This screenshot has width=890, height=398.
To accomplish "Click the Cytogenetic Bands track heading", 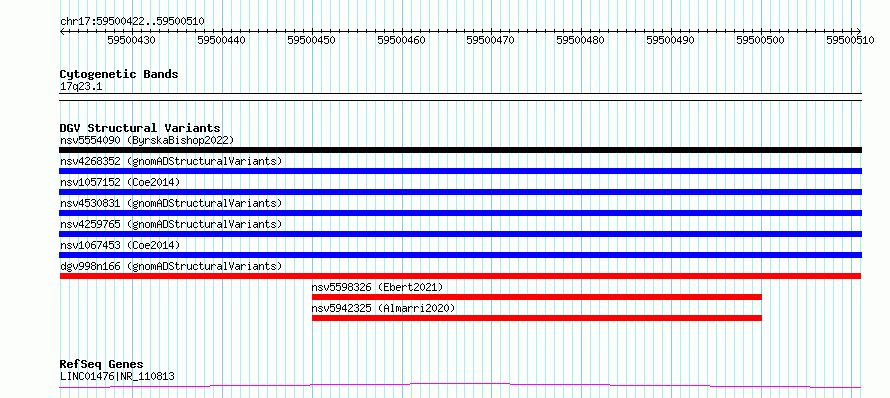I will tap(119, 74).
